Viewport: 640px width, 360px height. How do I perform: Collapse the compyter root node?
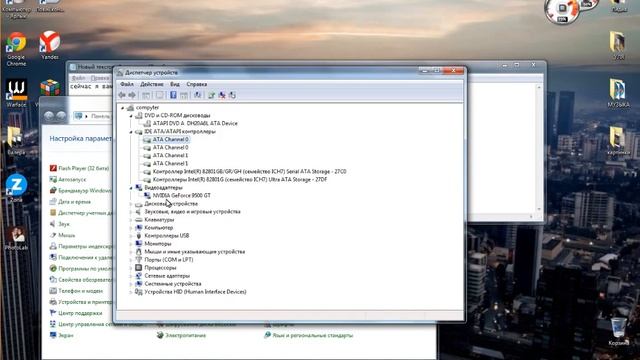coord(122,108)
